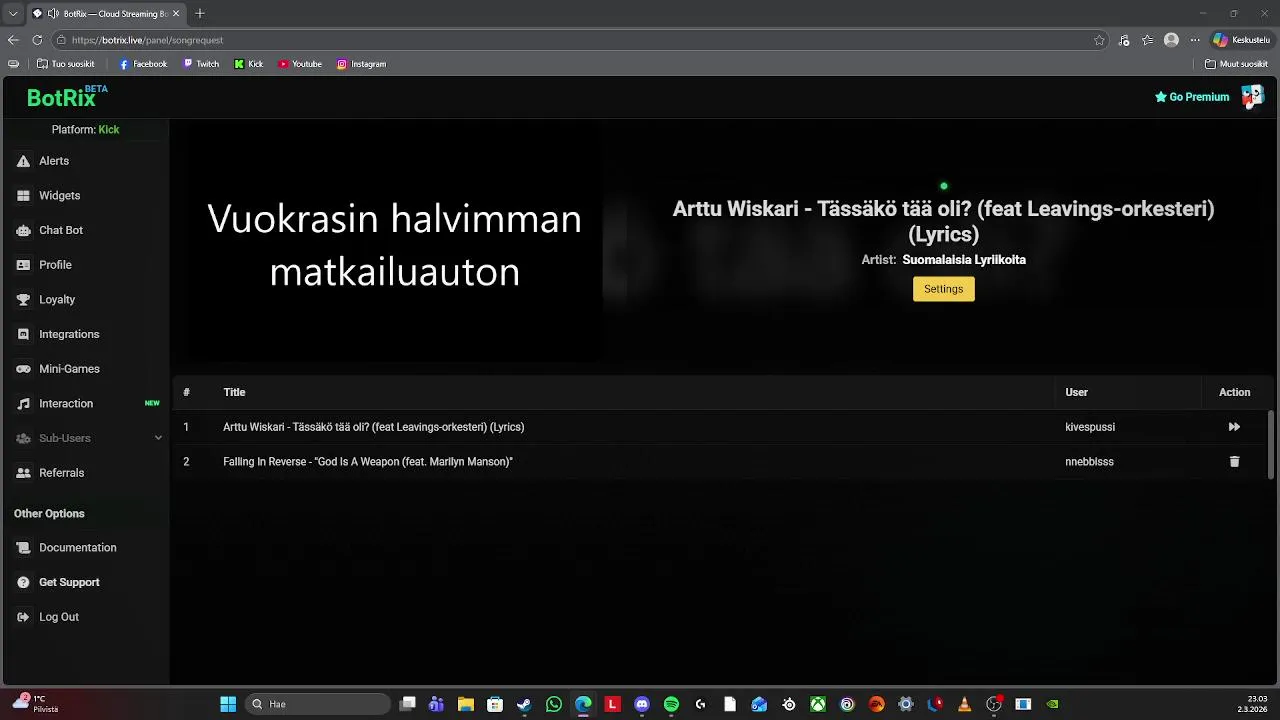Open VLC media player from taskbar
Viewport: 1280px width, 720px height.
click(x=964, y=704)
